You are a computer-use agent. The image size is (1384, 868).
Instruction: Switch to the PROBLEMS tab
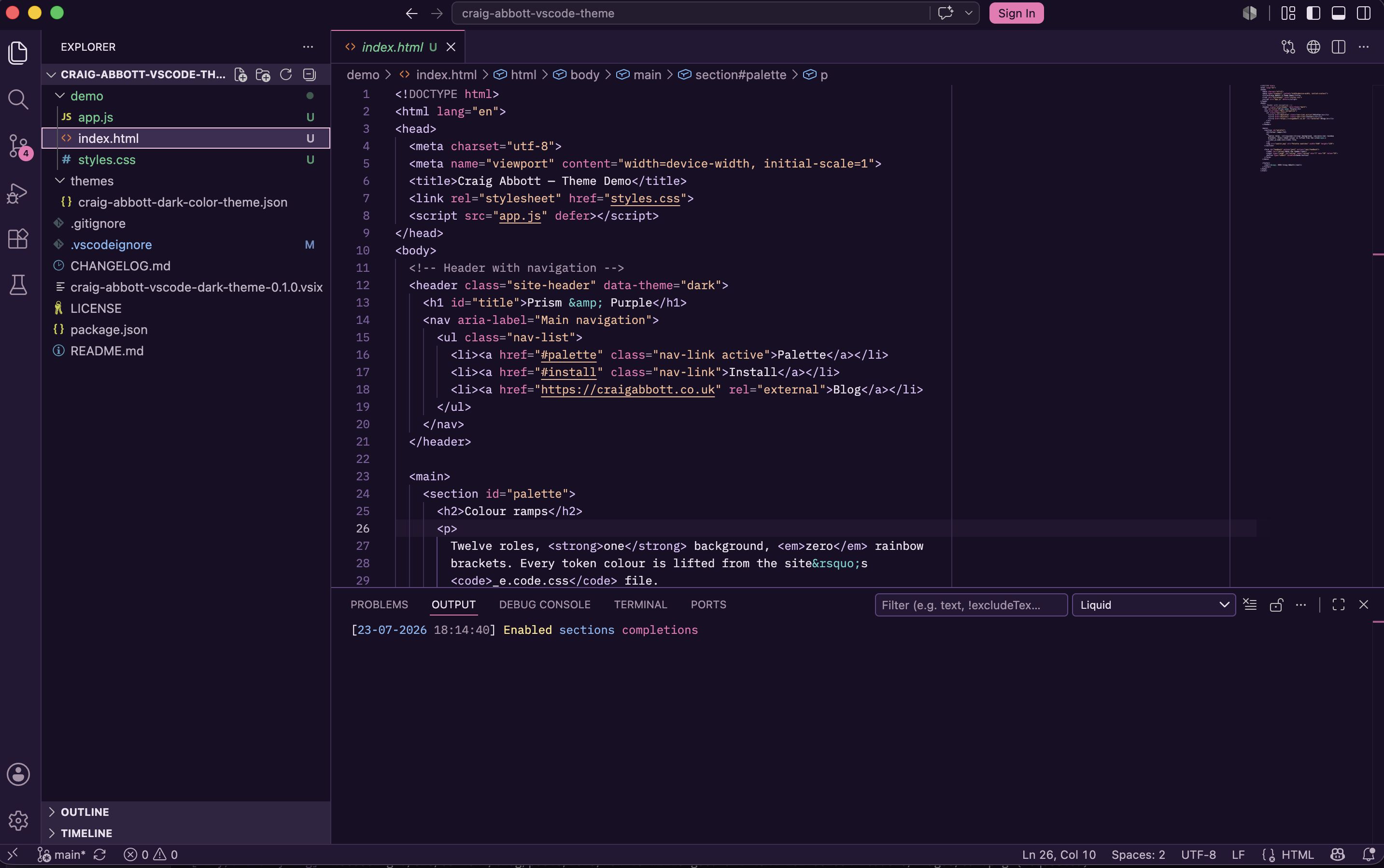(x=379, y=604)
